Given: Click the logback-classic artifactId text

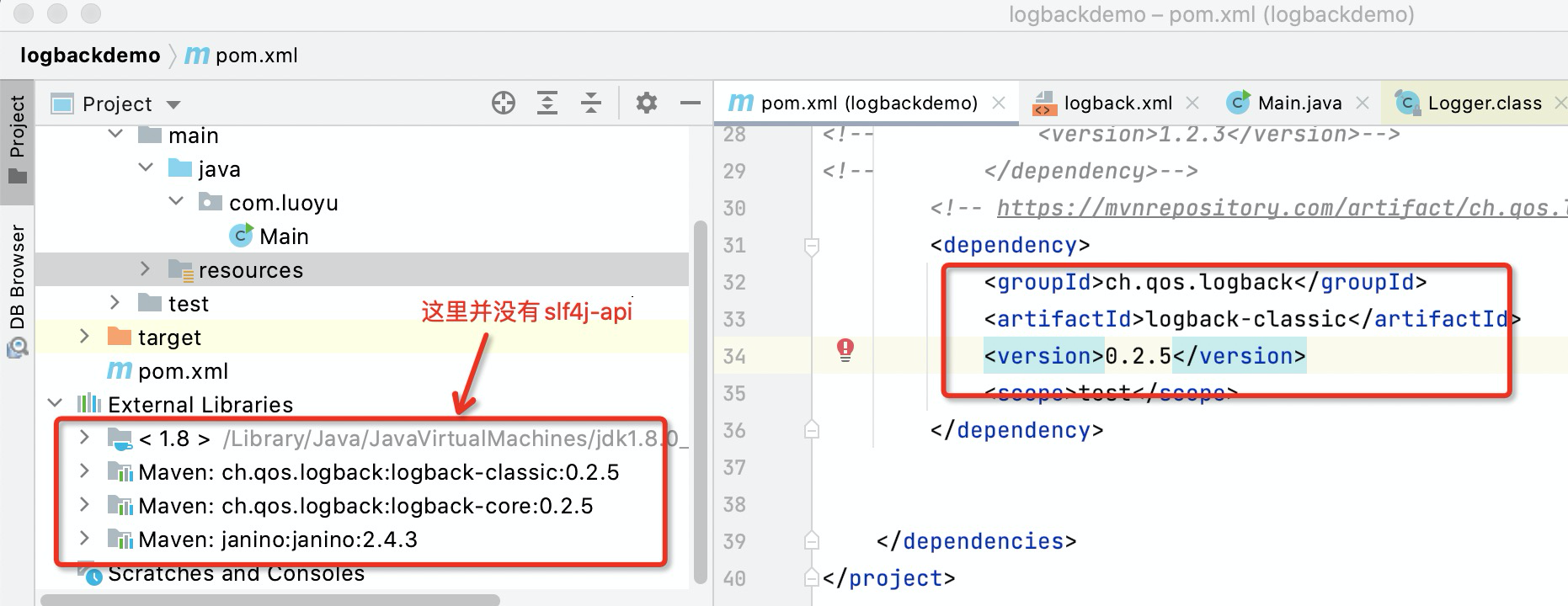Looking at the screenshot, I should (x=1246, y=319).
